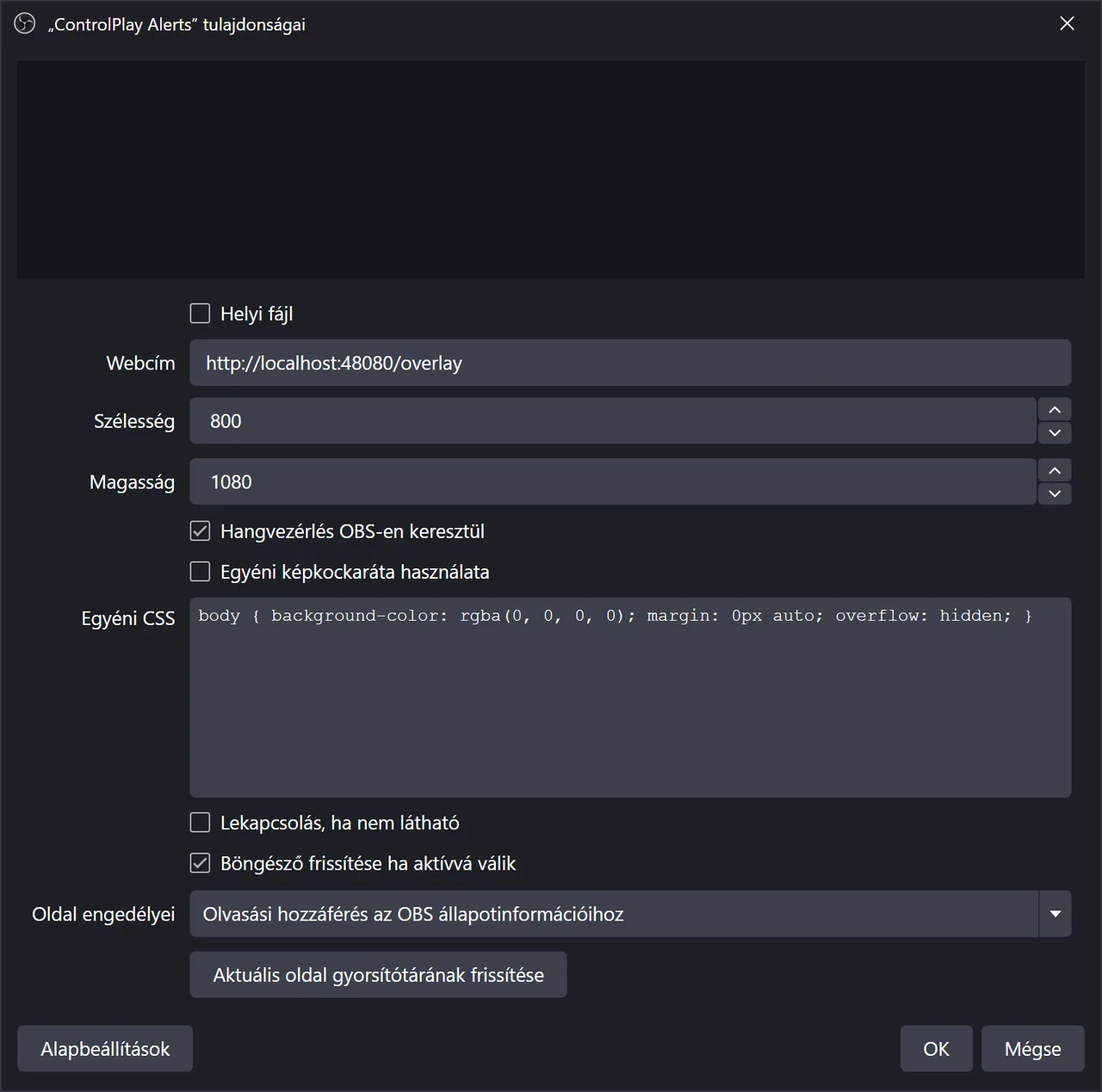Enable Lekapcsolás, ha nem látható checkbox

(x=200, y=822)
